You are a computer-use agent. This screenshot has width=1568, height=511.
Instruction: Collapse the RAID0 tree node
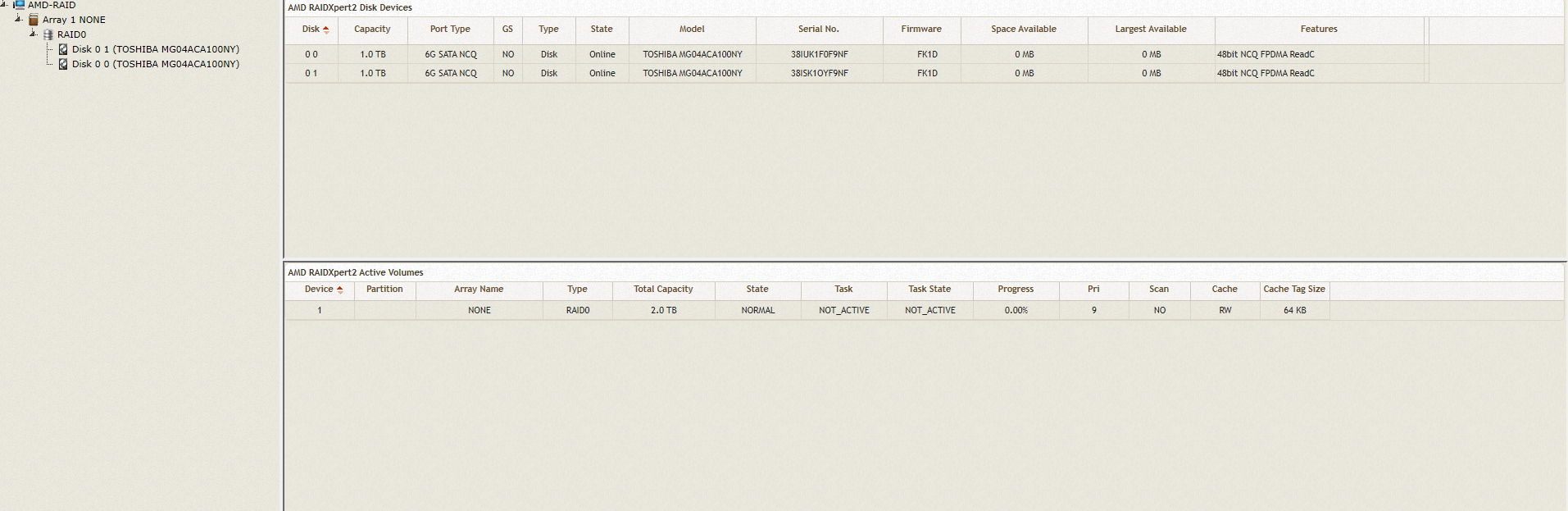[34, 34]
